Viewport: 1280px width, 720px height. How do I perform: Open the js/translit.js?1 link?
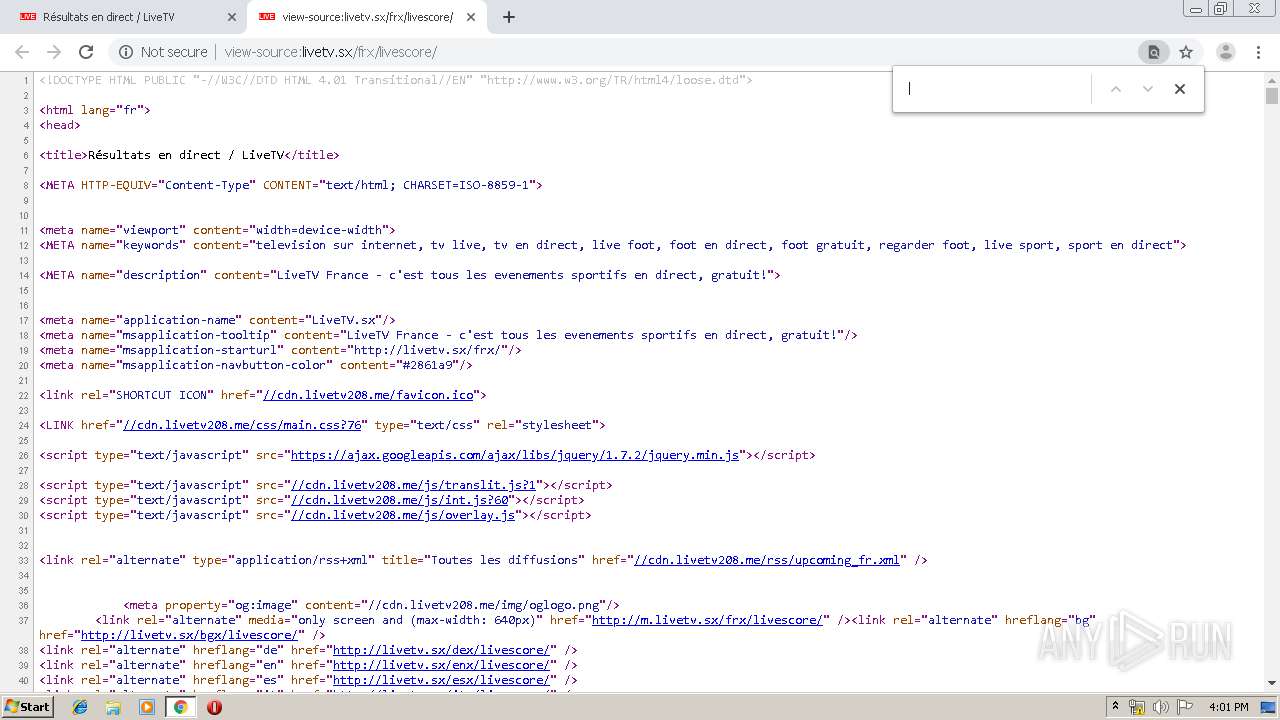pos(414,485)
